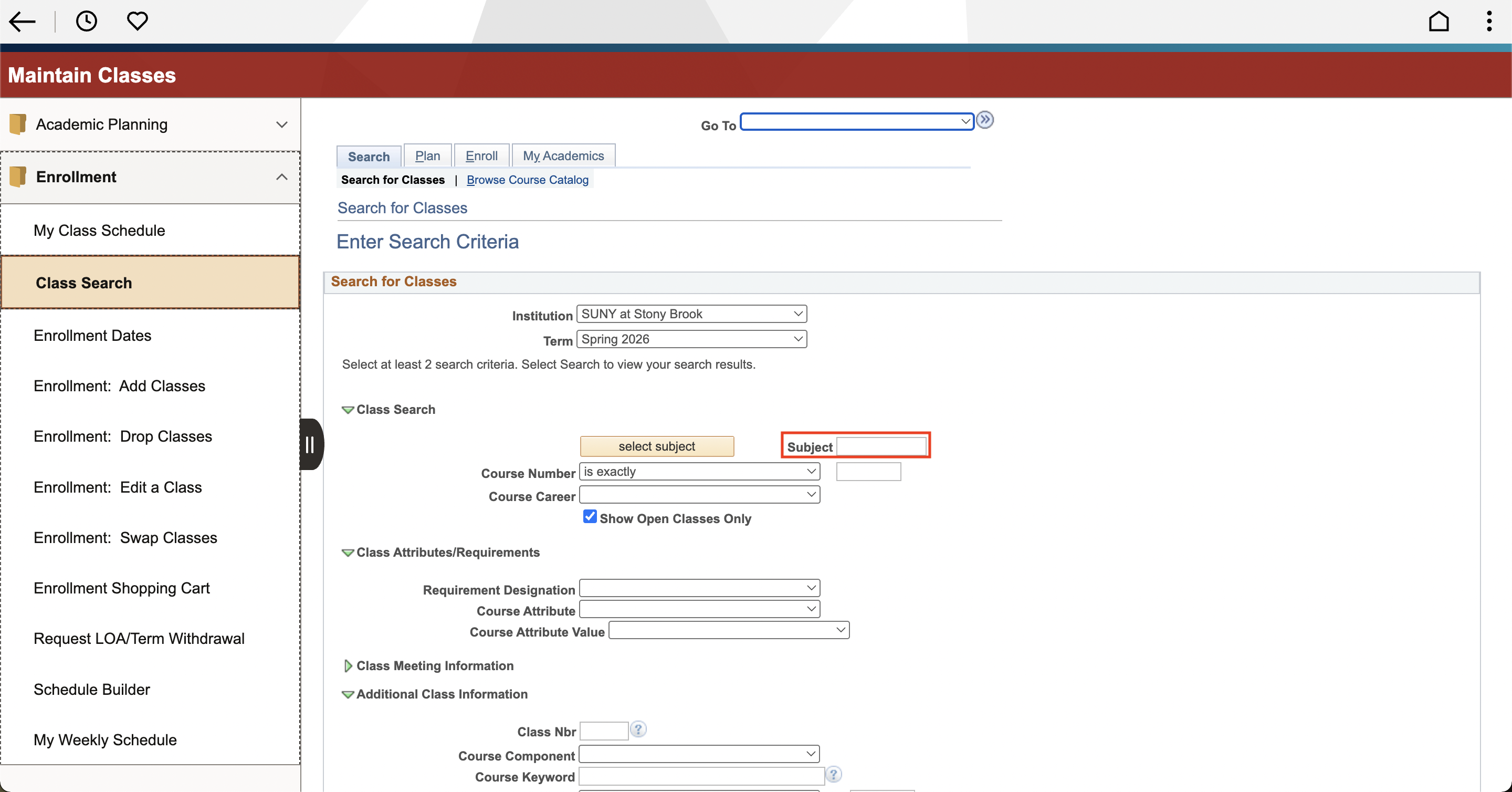This screenshot has width=1512, height=792.
Task: Open Enrollment: Drop Classes
Action: (x=150, y=436)
